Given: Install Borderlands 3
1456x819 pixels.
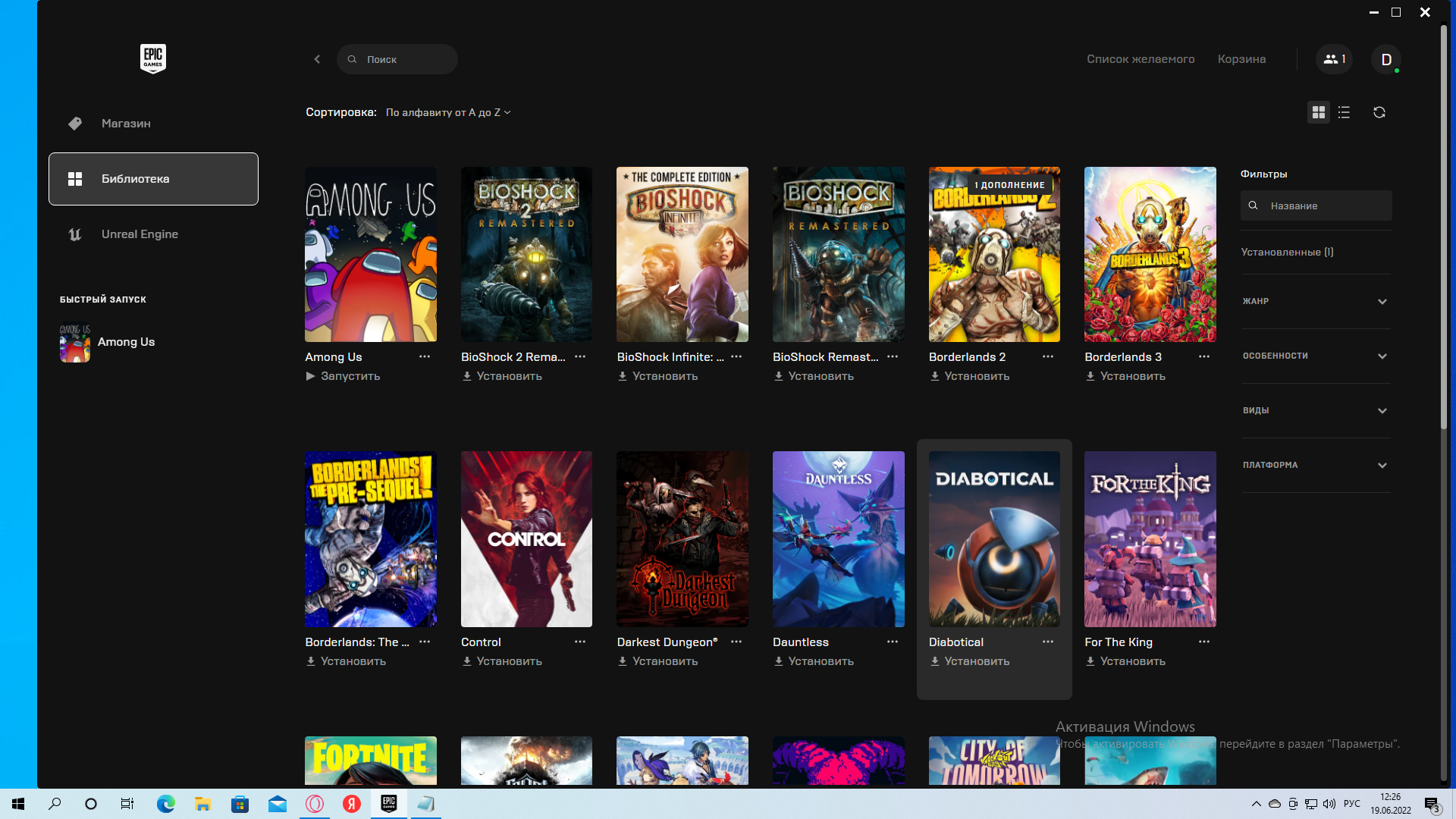Looking at the screenshot, I should [x=1125, y=376].
